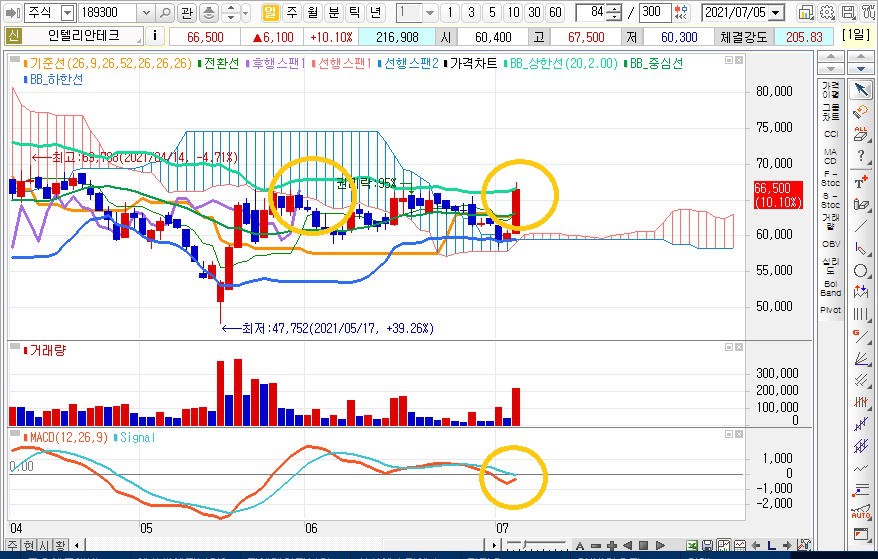Open the stock code 189300 history dropdown
Image resolution: width=878 pixels, height=559 pixels.
pos(146,12)
